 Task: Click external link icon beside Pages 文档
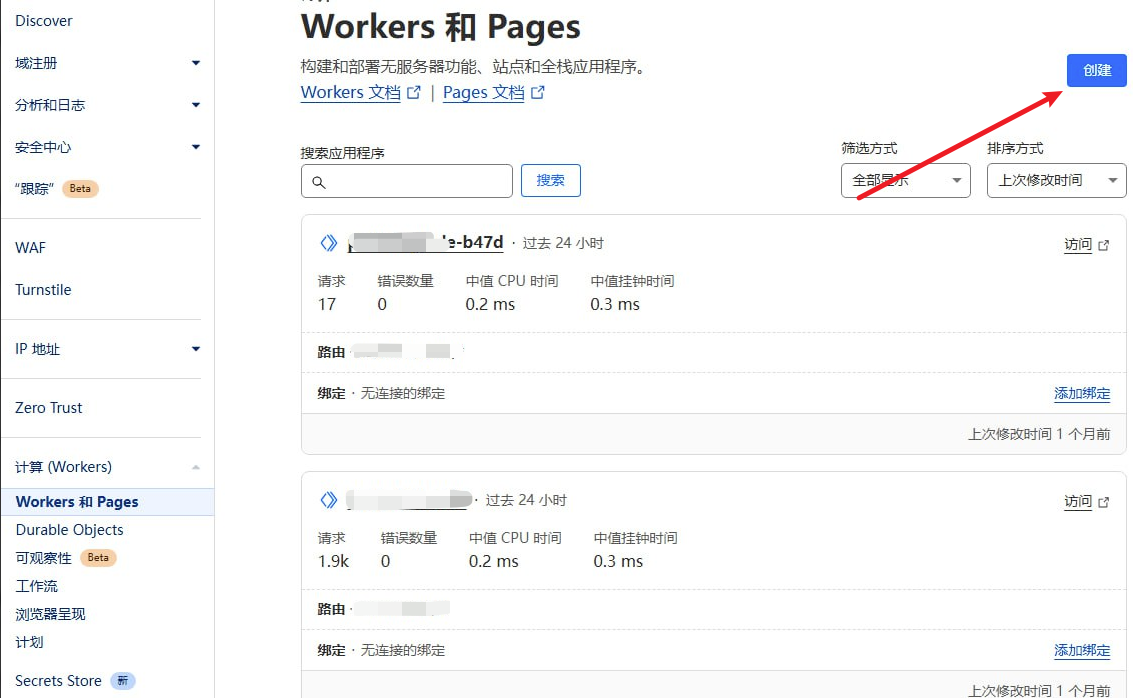[x=538, y=92]
